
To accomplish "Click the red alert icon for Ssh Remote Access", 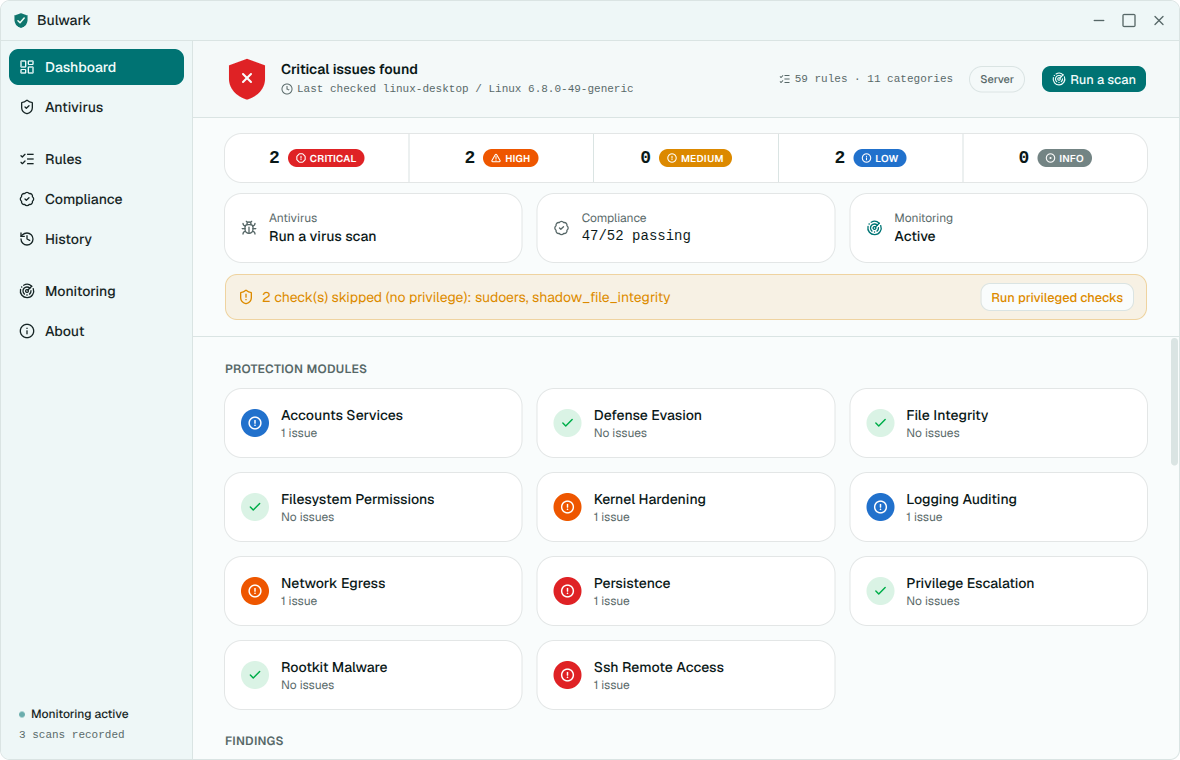I will point(567,675).
